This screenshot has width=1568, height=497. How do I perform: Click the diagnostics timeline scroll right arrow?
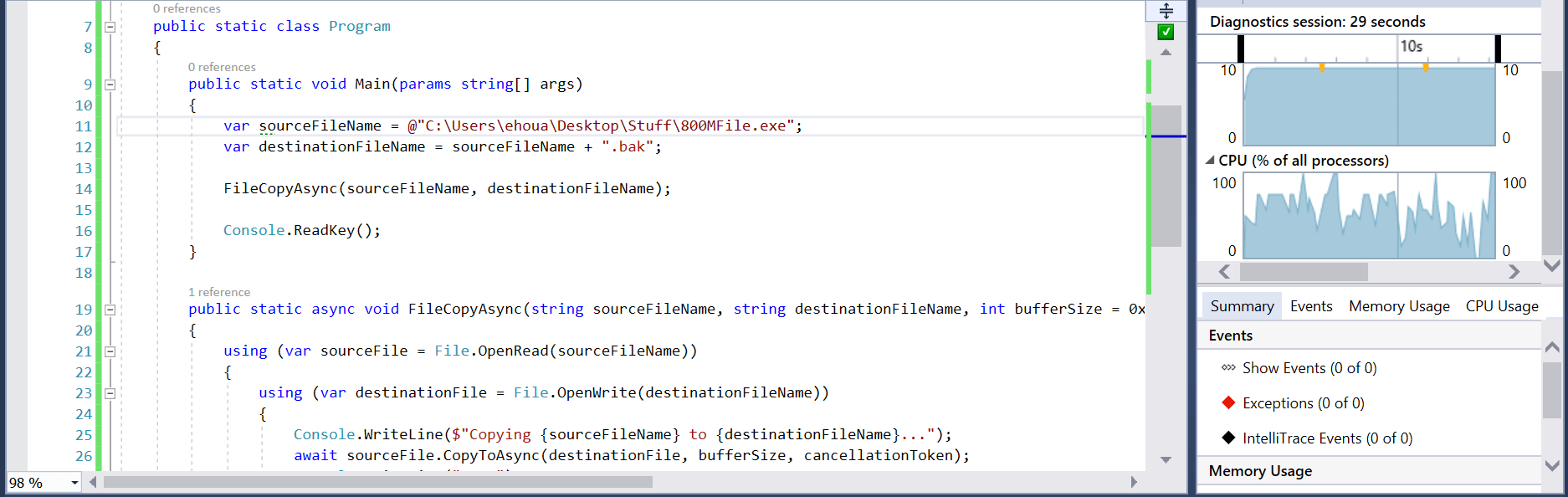[1514, 272]
